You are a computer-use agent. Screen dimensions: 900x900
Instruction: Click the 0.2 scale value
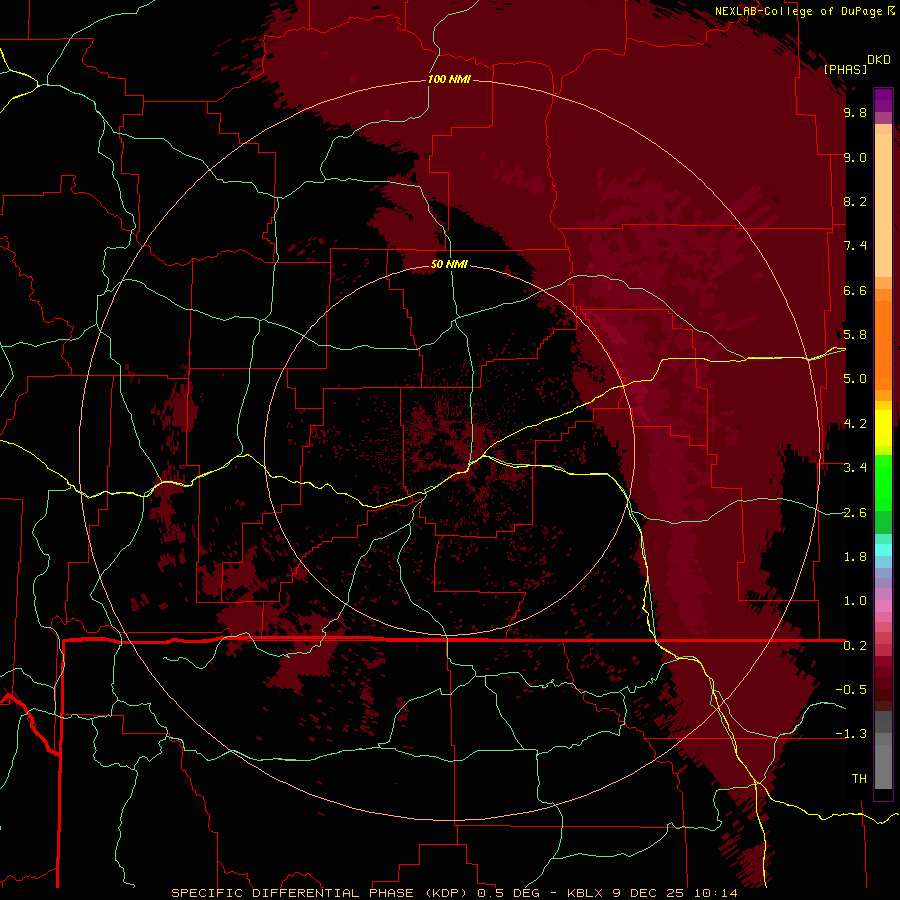point(855,646)
